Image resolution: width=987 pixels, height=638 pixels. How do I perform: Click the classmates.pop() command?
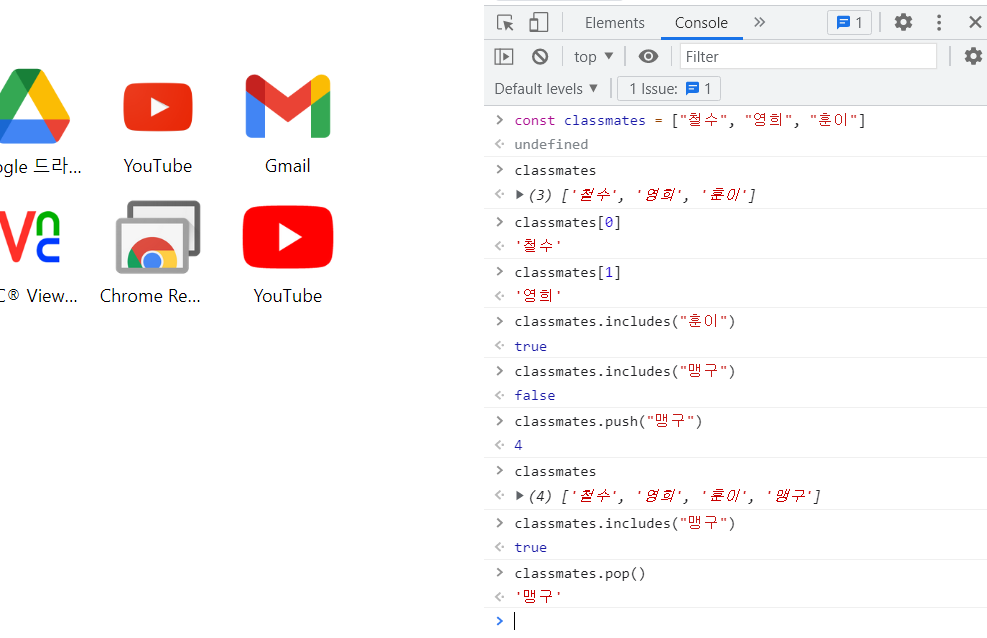click(x=580, y=574)
